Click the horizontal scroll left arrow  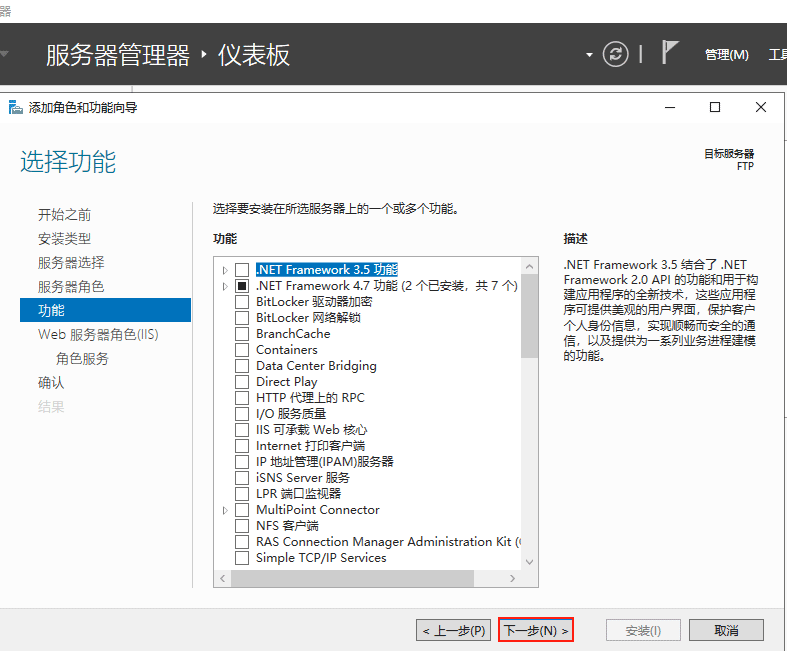[222, 578]
